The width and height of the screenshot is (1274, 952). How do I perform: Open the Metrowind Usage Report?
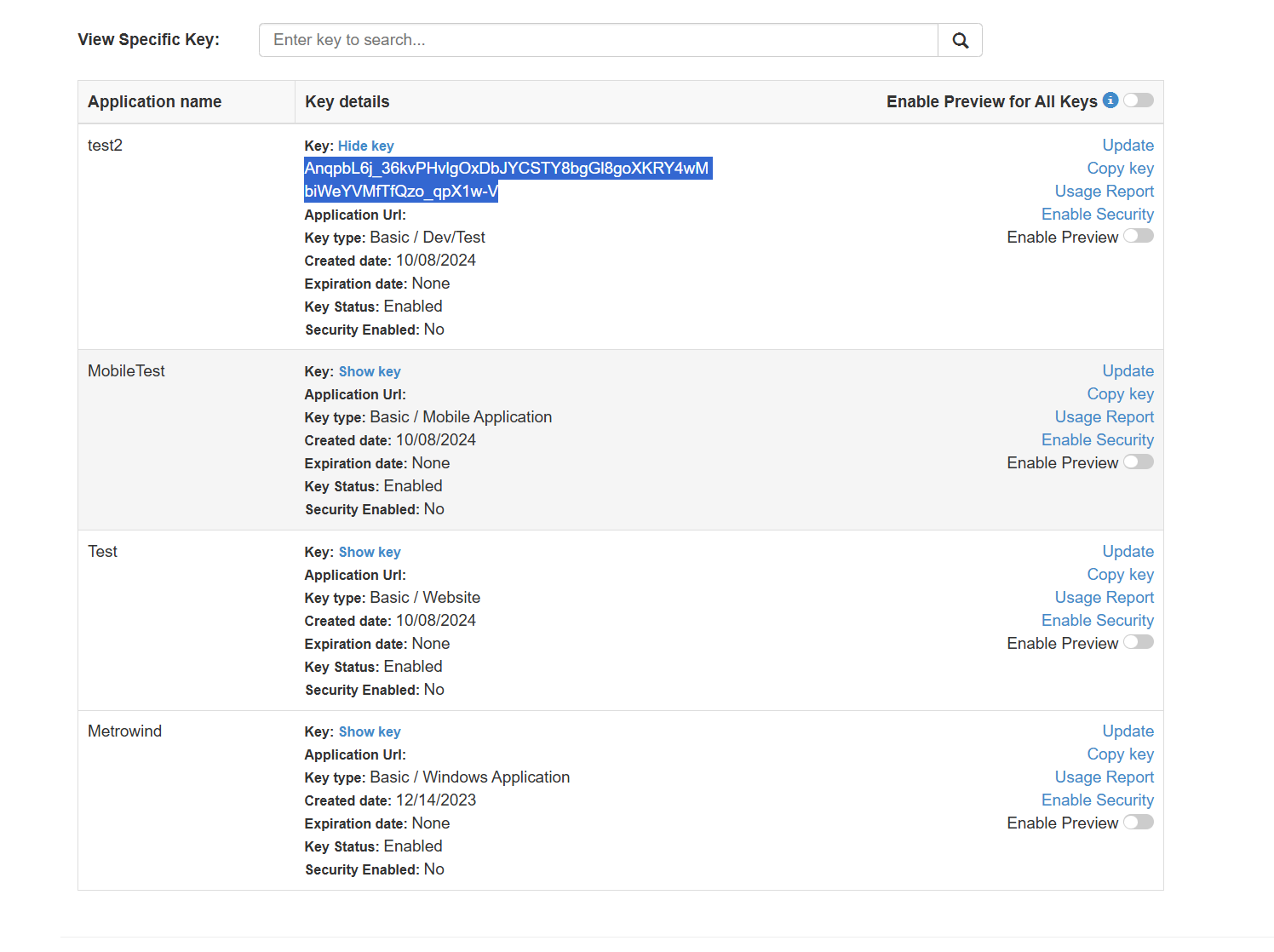[1104, 777]
